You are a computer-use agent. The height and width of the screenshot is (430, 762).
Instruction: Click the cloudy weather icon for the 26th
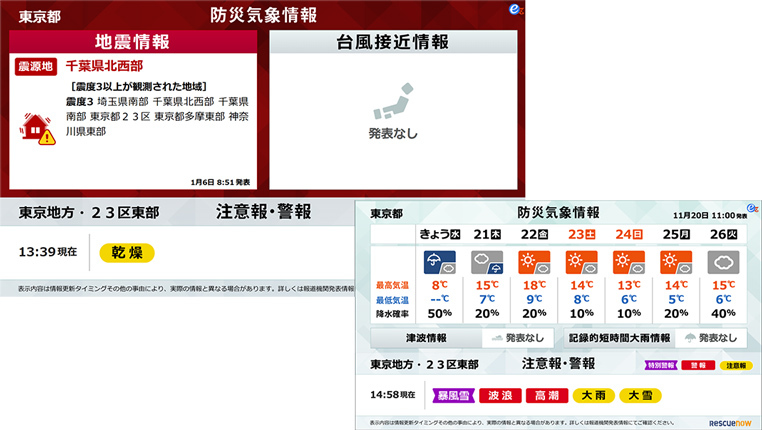click(723, 262)
